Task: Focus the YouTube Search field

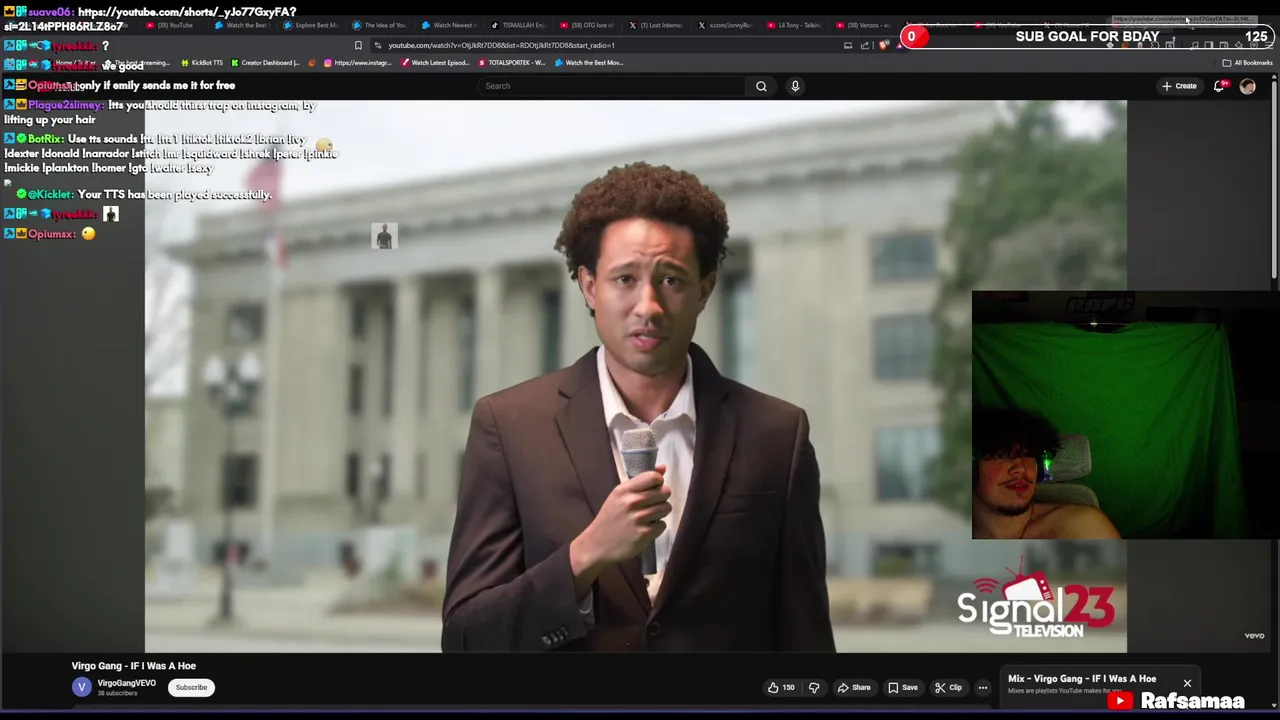Action: 613,86
